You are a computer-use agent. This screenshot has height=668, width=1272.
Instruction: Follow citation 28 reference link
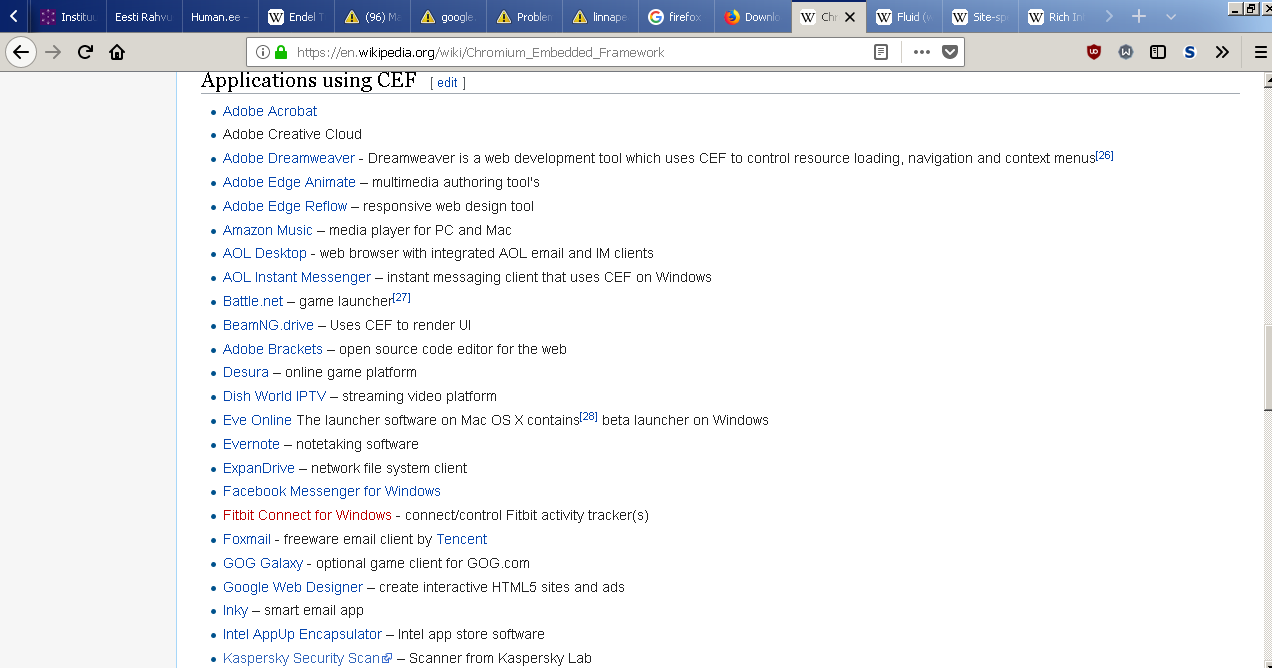point(588,417)
